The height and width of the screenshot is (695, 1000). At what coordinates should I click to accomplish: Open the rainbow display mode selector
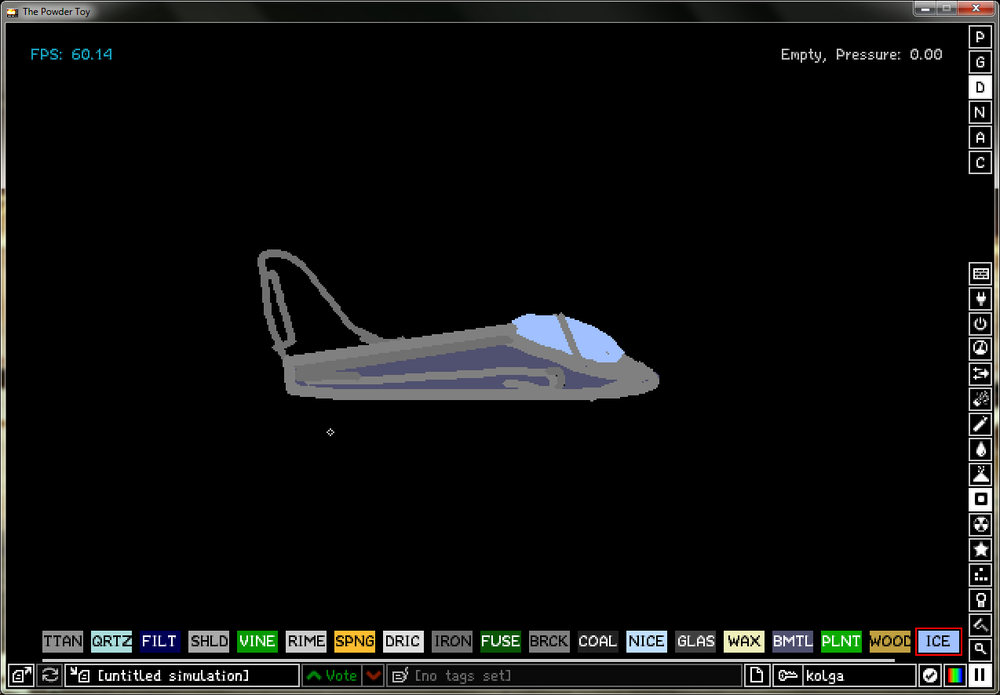(x=954, y=675)
